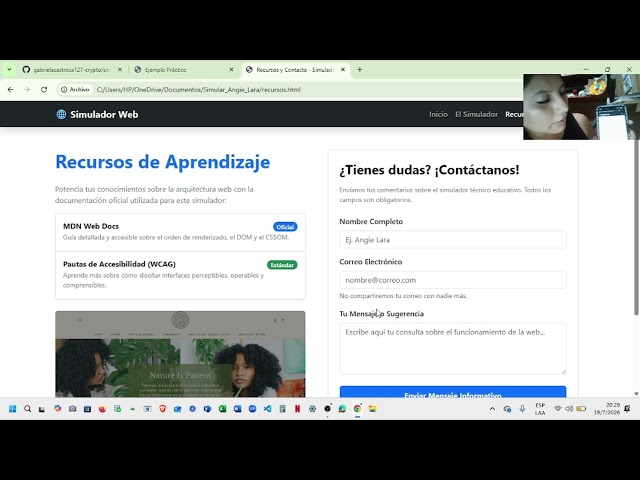
Task: Click the Simulador Web brand title
Action: 104,114
